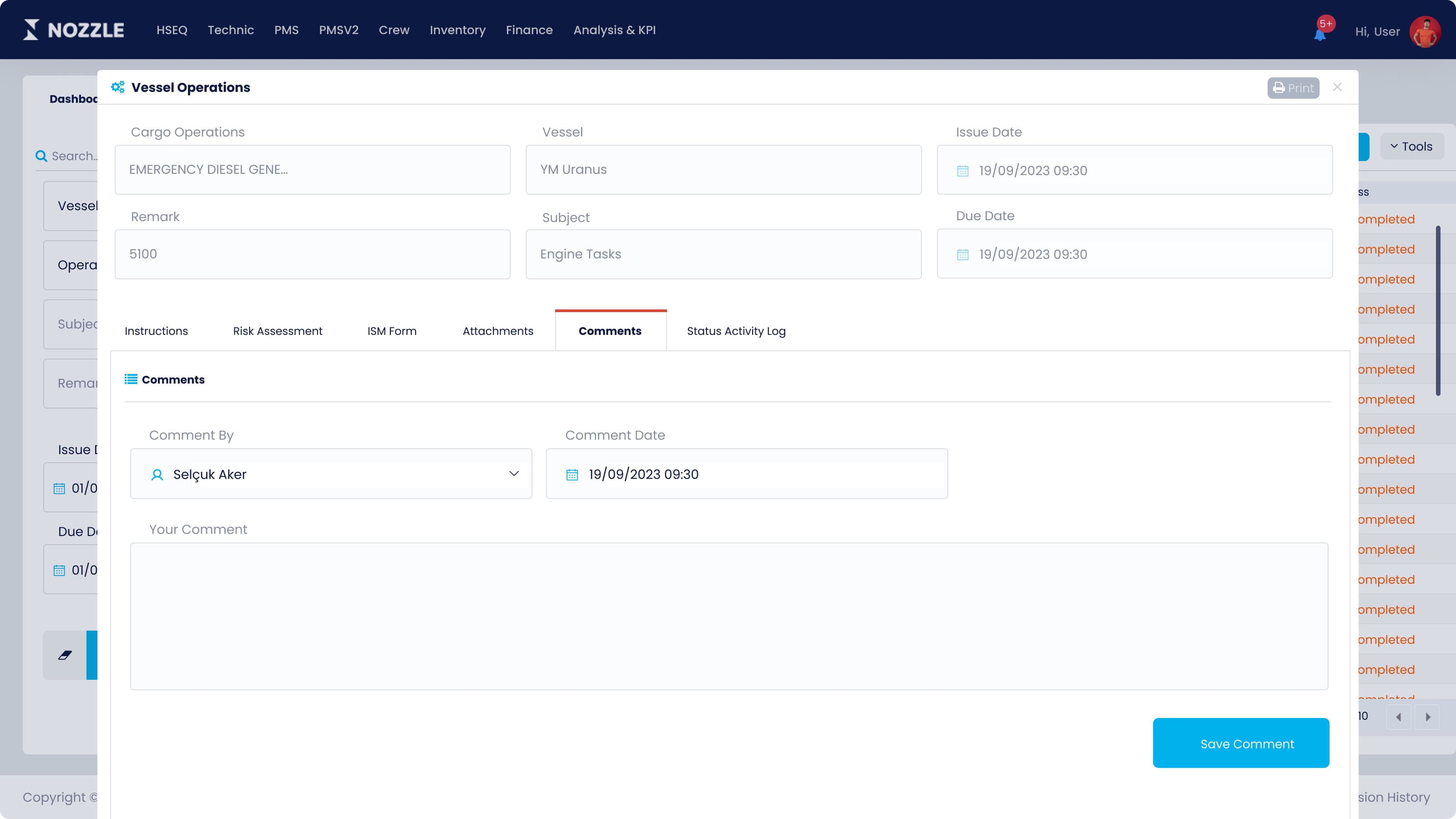Click the dialog Issue Date field

1134,170
